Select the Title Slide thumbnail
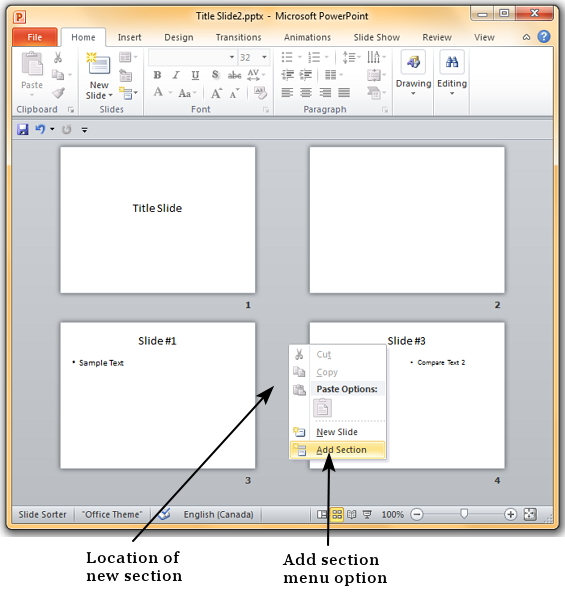The width and height of the screenshot is (565, 608). pos(158,220)
